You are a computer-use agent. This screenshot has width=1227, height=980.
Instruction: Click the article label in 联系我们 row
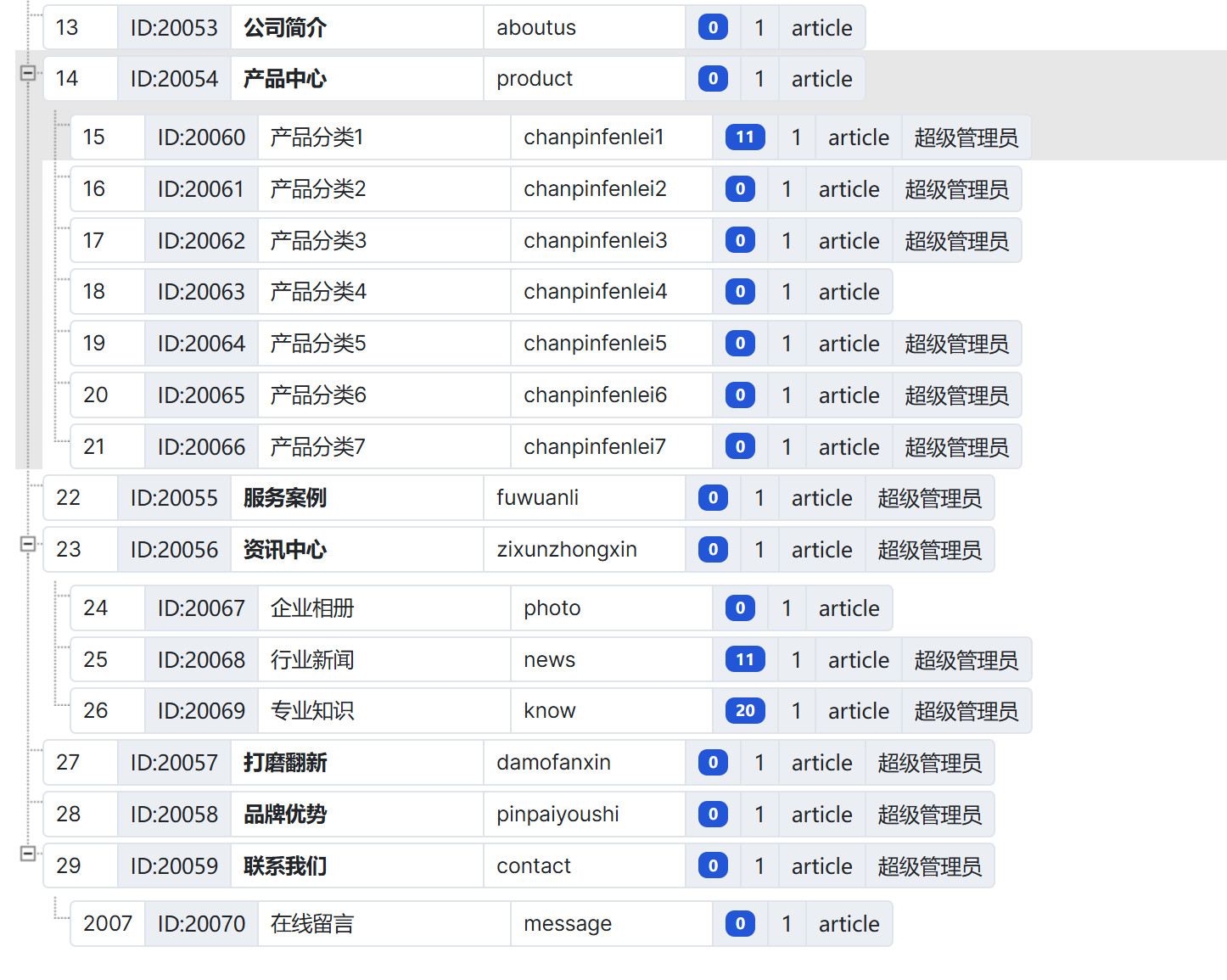[x=821, y=866]
